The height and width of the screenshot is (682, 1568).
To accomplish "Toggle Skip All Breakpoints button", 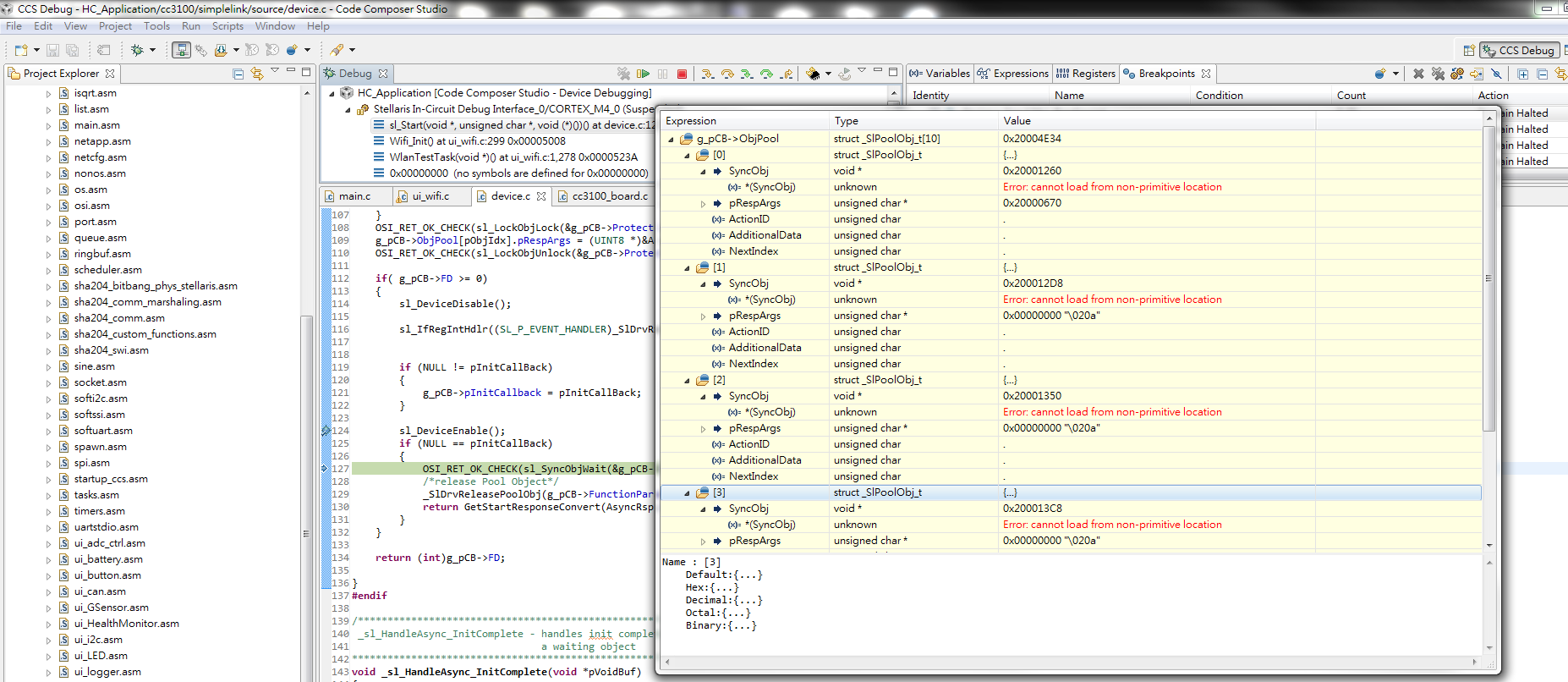I will pos(1496,74).
